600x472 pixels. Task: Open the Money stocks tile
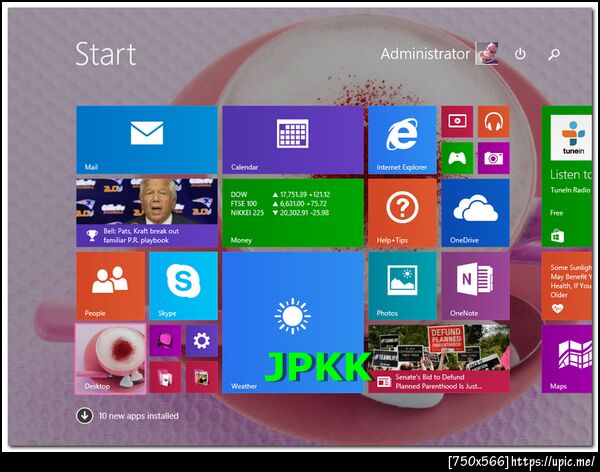(293, 213)
